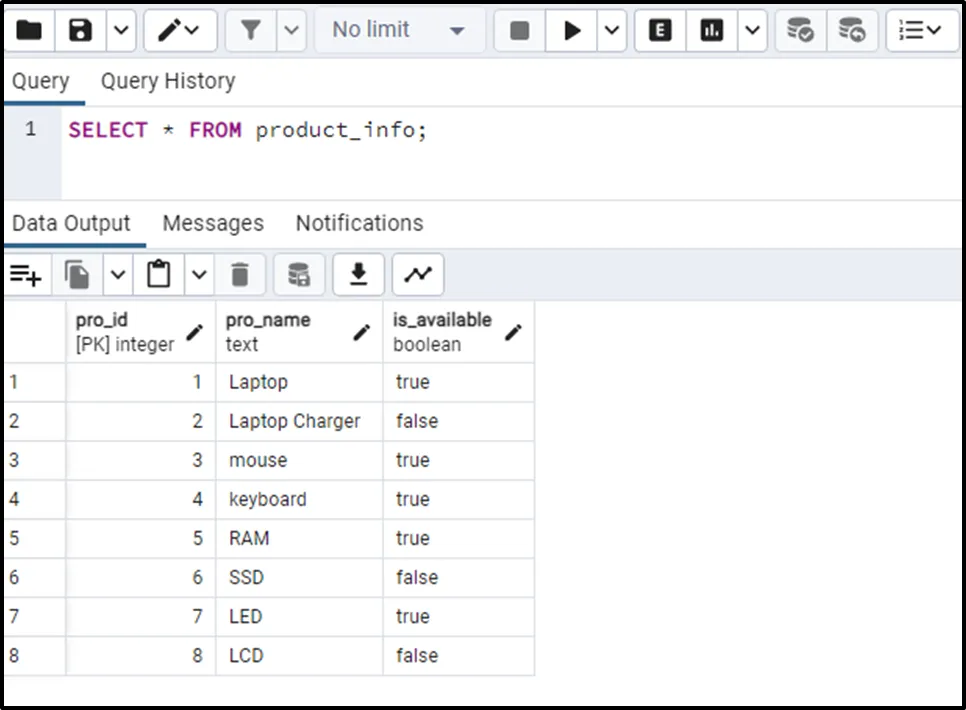The height and width of the screenshot is (710, 966).
Task: Click the Filter funnel icon
Action: tap(250, 31)
